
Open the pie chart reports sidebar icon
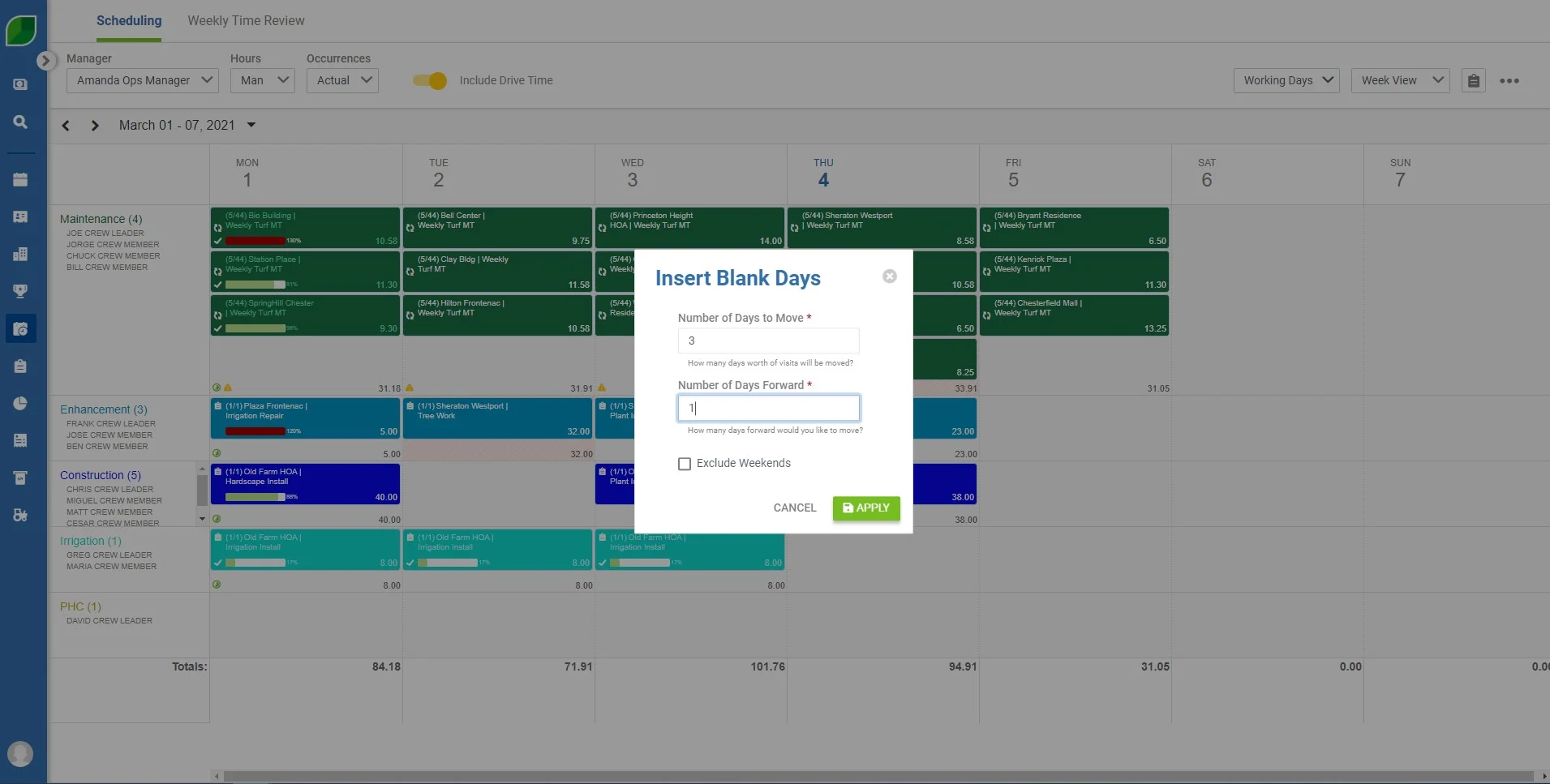point(20,403)
